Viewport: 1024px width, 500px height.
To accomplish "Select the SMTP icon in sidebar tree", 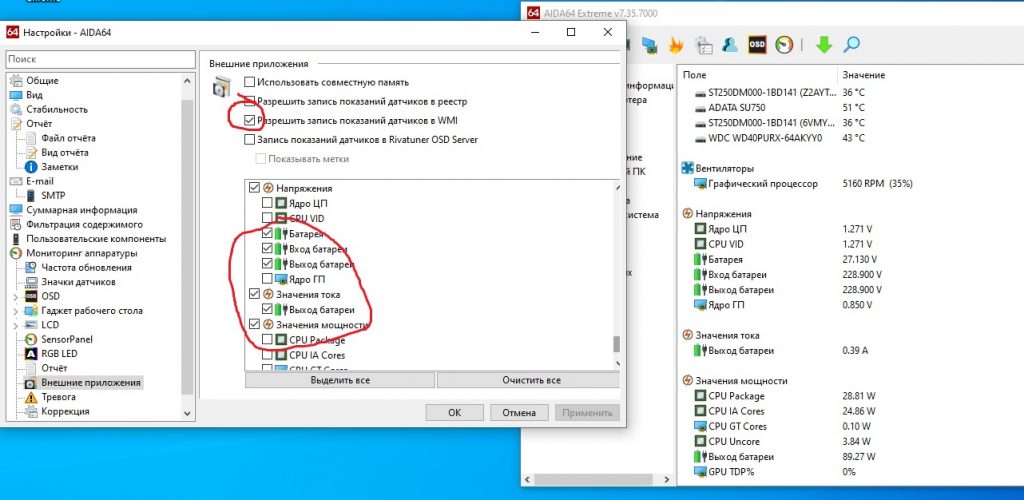I will pyautogui.click(x=31, y=196).
